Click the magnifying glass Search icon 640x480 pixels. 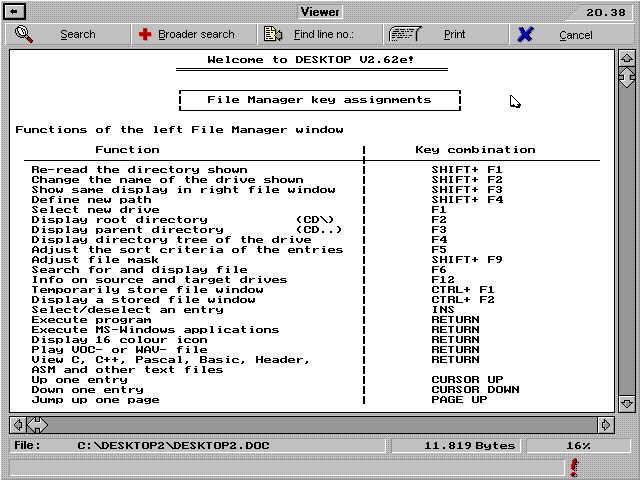pos(24,34)
